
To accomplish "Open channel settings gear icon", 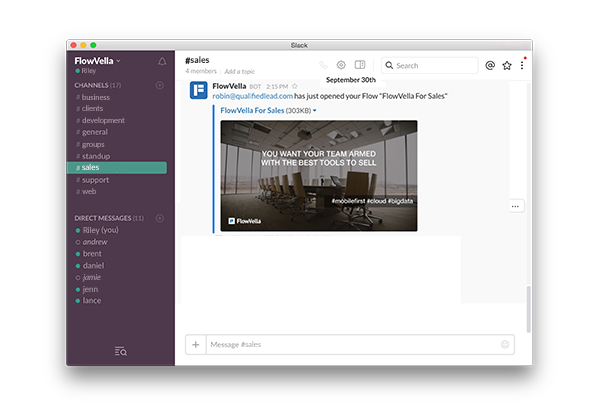I will [341, 65].
